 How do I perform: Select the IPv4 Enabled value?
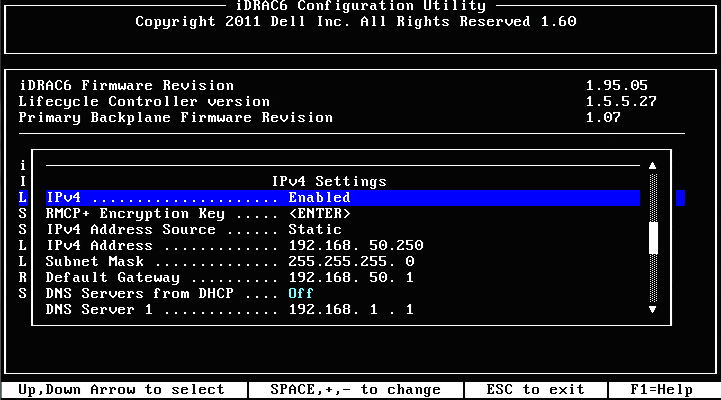[x=319, y=198]
